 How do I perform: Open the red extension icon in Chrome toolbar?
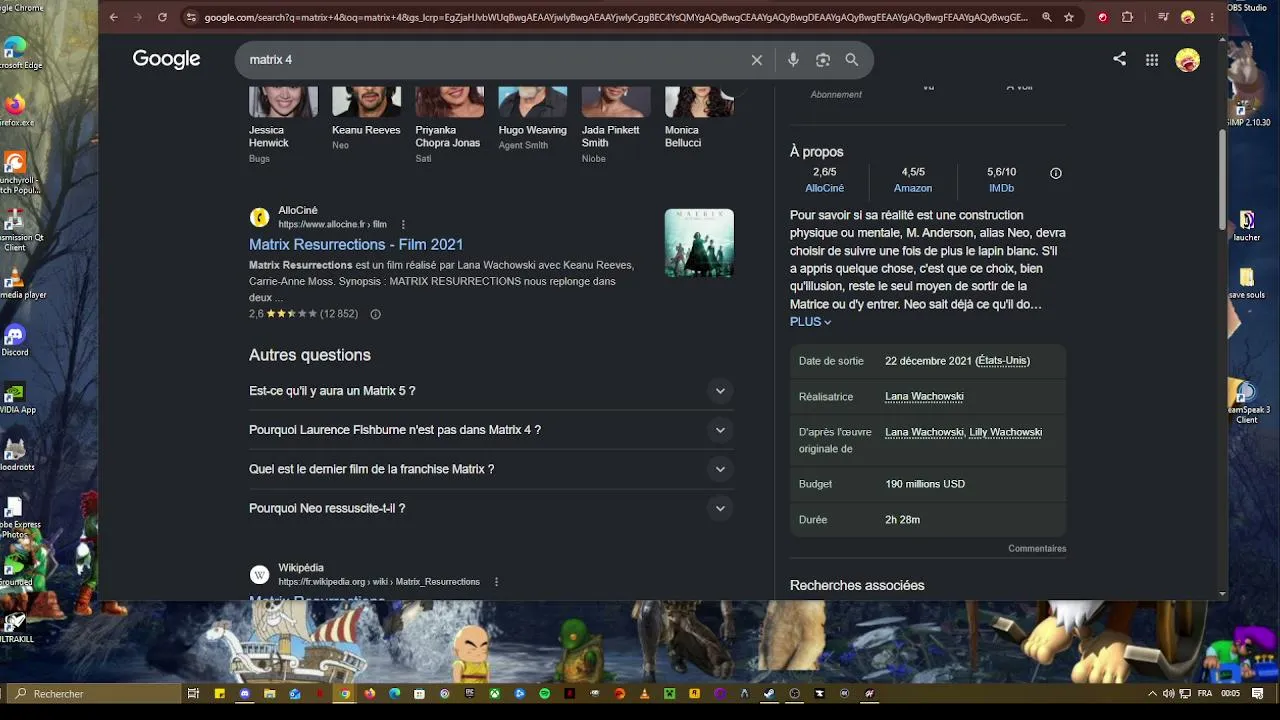click(1103, 17)
